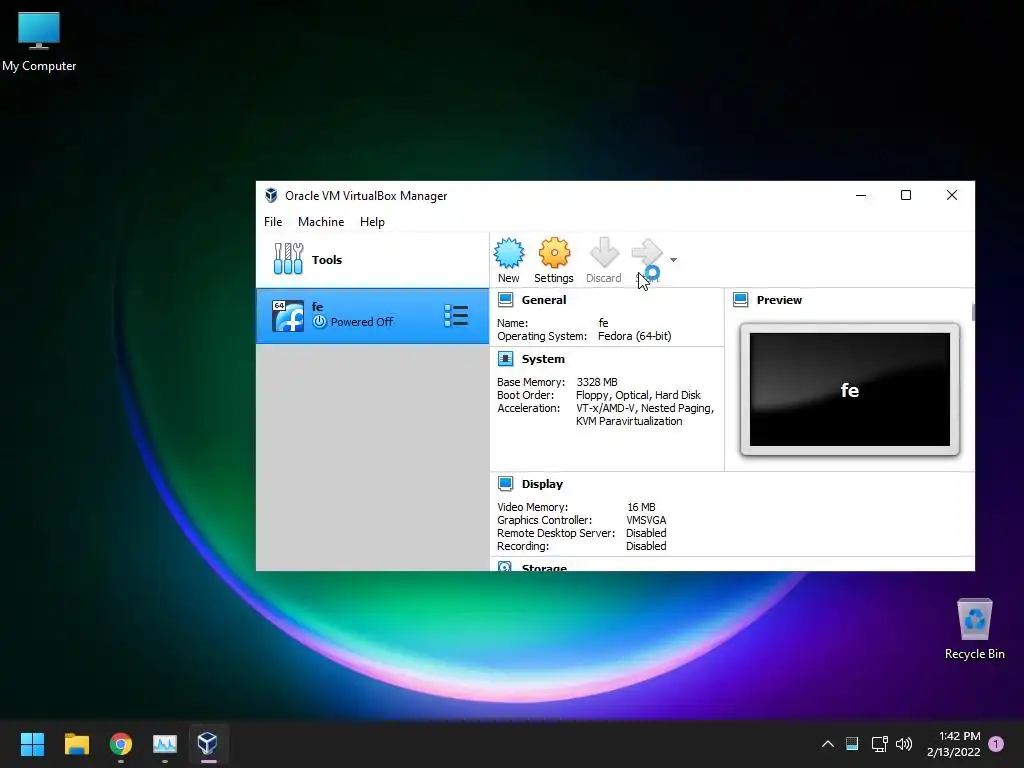Image resolution: width=1024 pixels, height=768 pixels.
Task: Maximize the VirtualBox Manager window
Action: (x=906, y=195)
